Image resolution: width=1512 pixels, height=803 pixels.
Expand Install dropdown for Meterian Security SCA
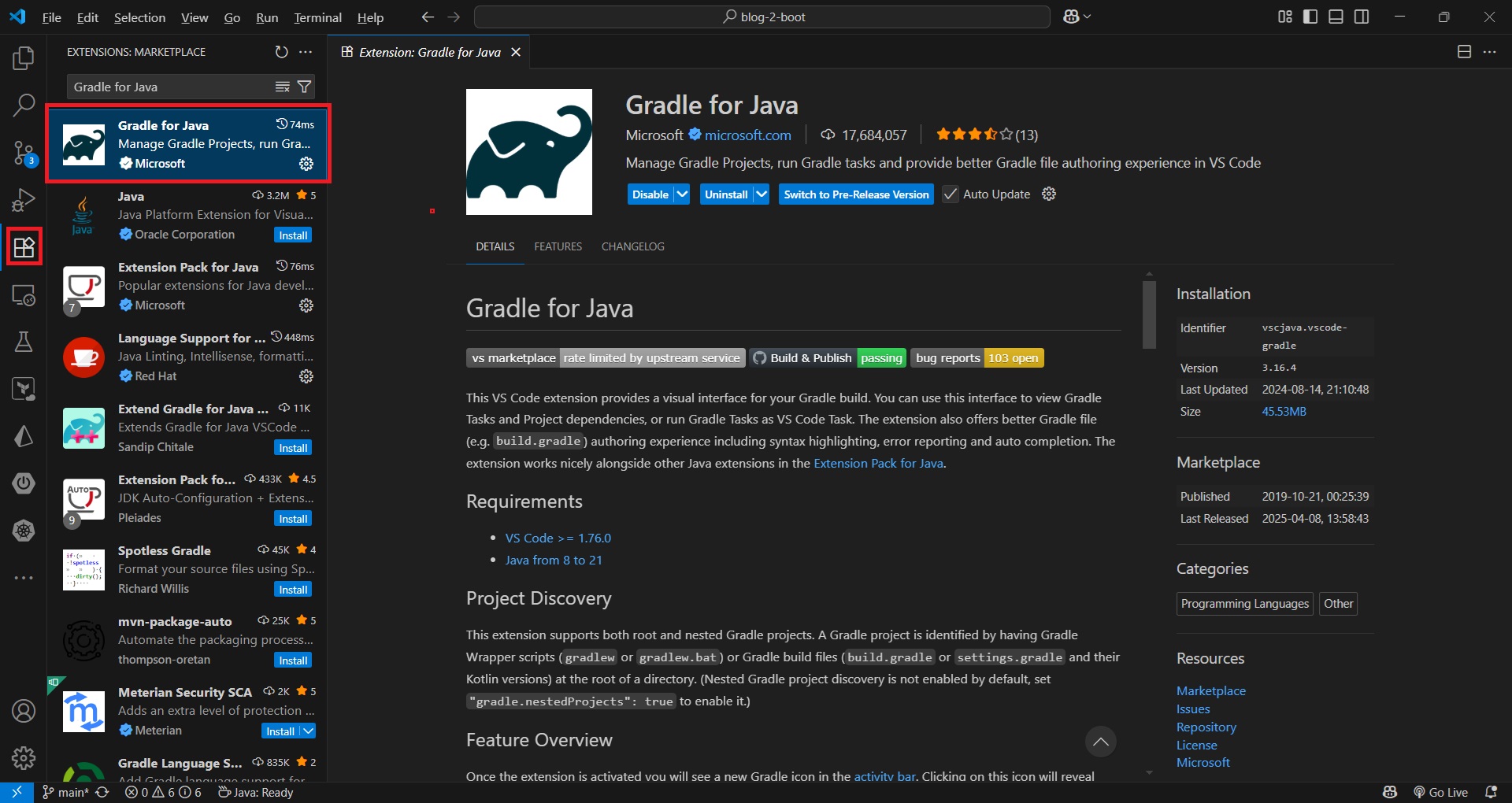click(309, 731)
